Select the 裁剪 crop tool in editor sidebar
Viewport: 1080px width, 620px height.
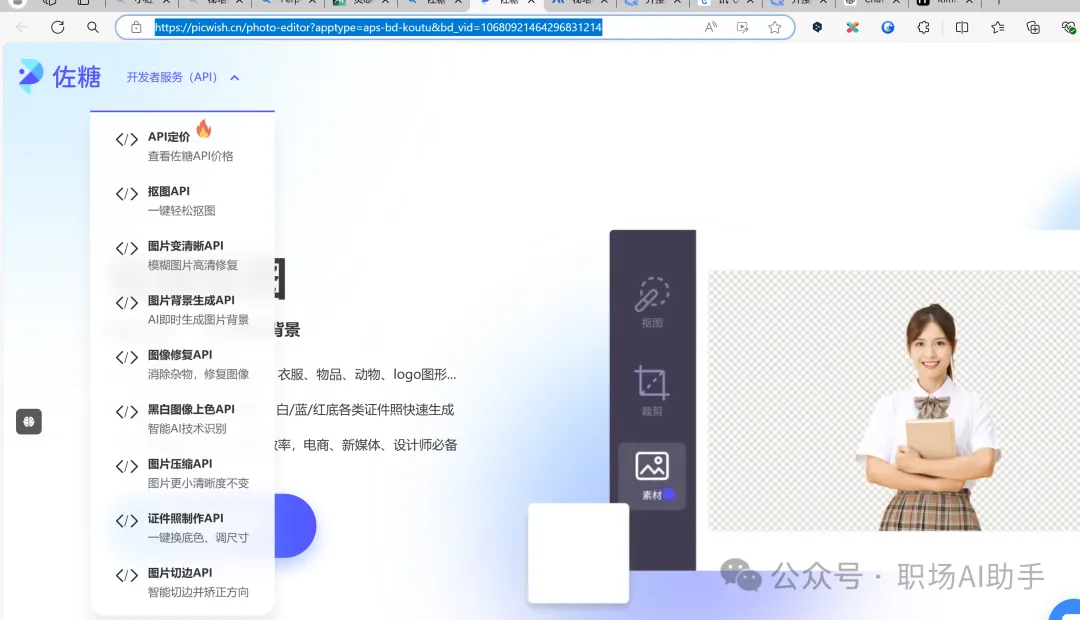[x=652, y=385]
